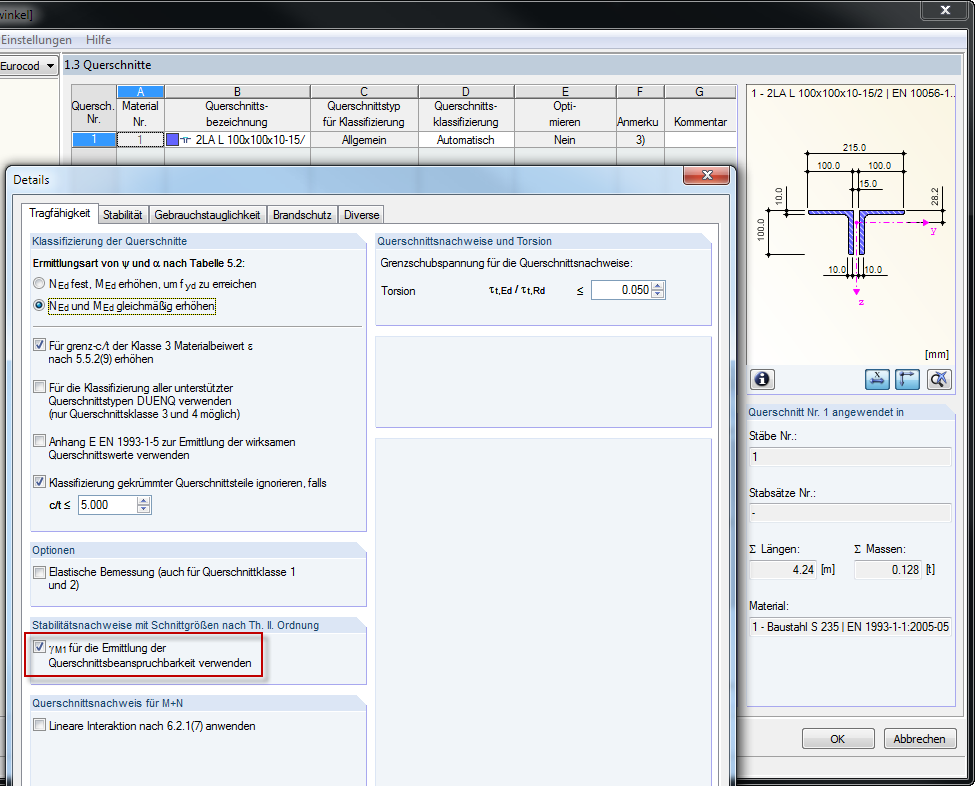This screenshot has height=786, width=975.
Task: Click '2LA L 100x100x10-15/' cell
Action: point(238,140)
